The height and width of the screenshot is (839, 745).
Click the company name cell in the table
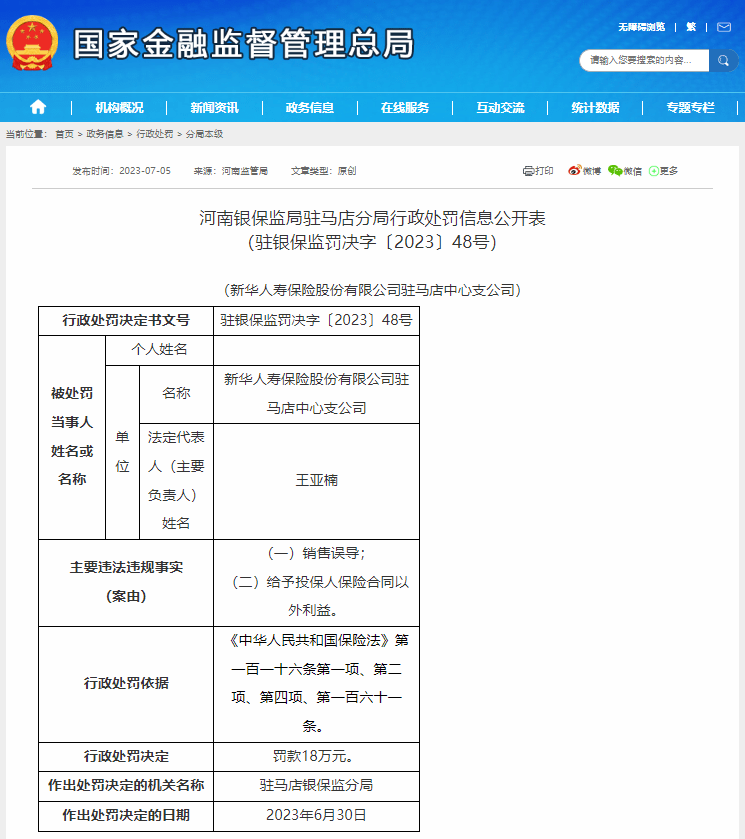(316, 394)
